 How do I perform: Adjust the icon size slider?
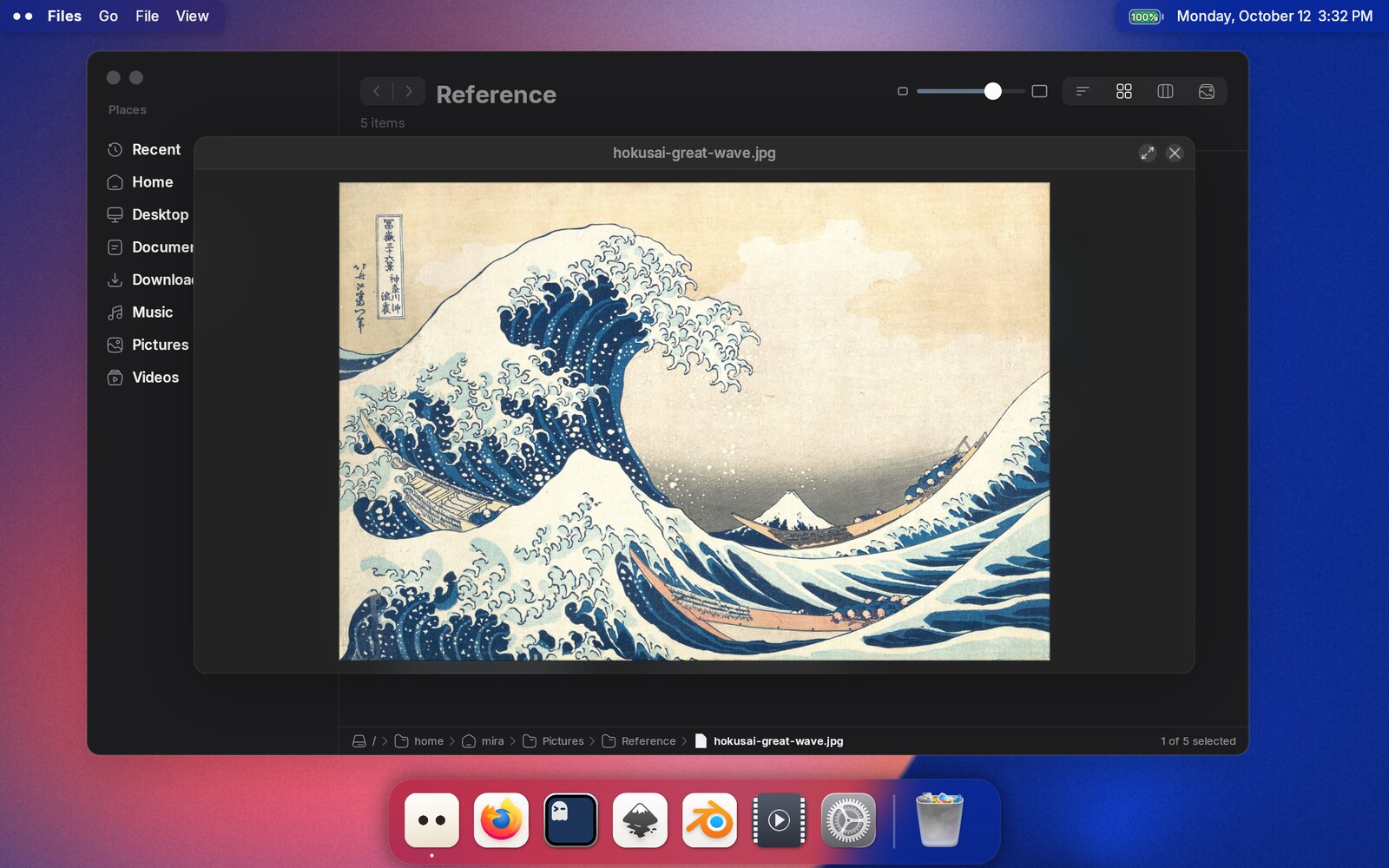point(971,91)
